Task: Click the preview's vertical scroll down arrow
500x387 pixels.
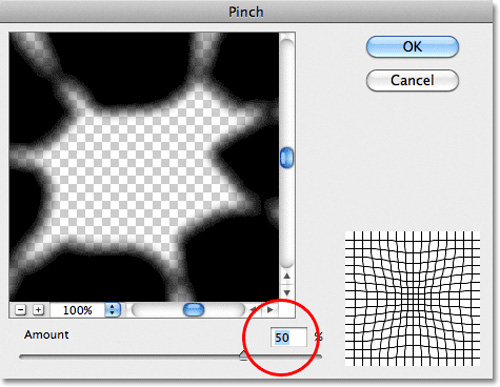Action: (287, 293)
